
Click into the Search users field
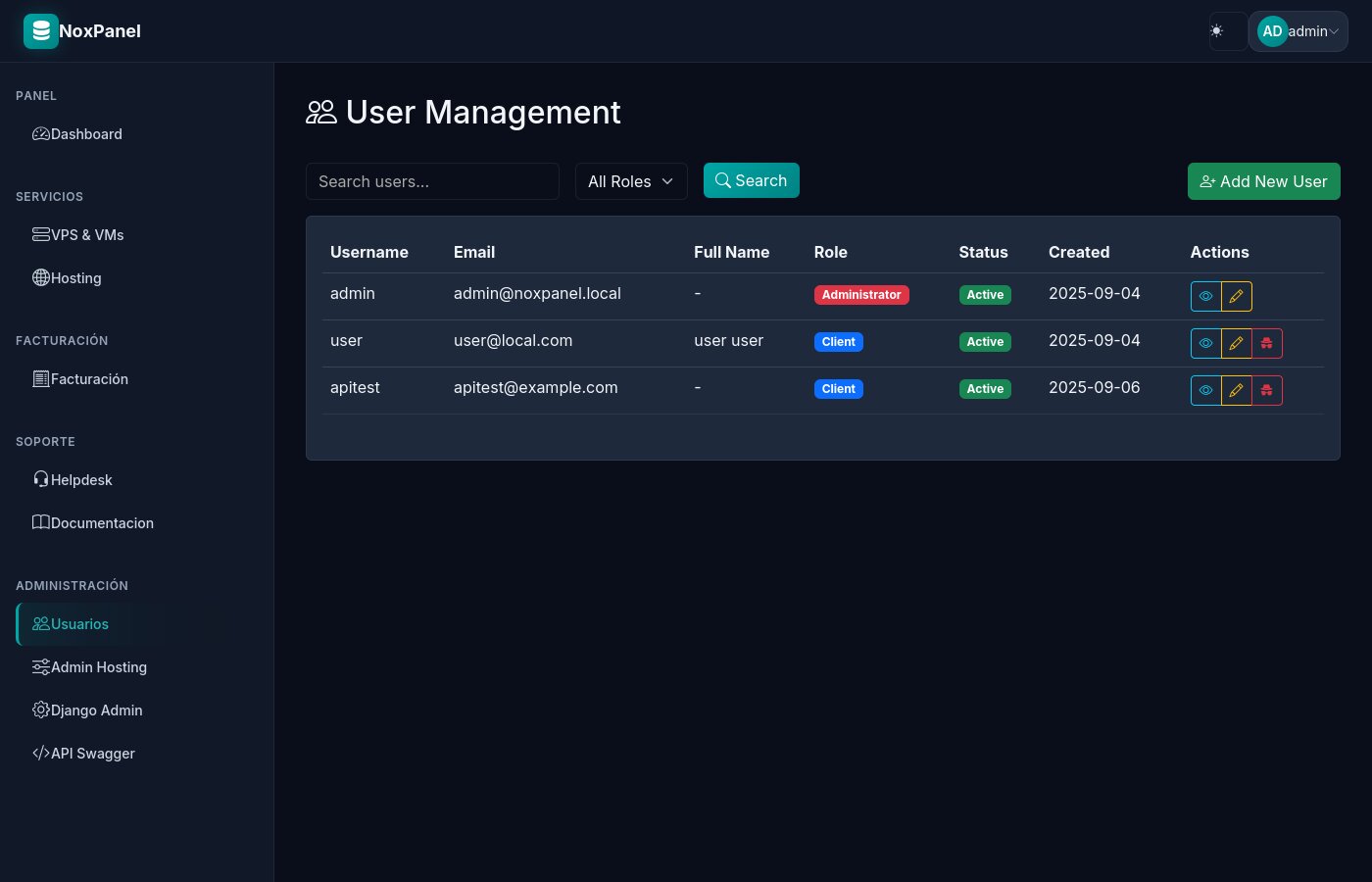coord(432,181)
